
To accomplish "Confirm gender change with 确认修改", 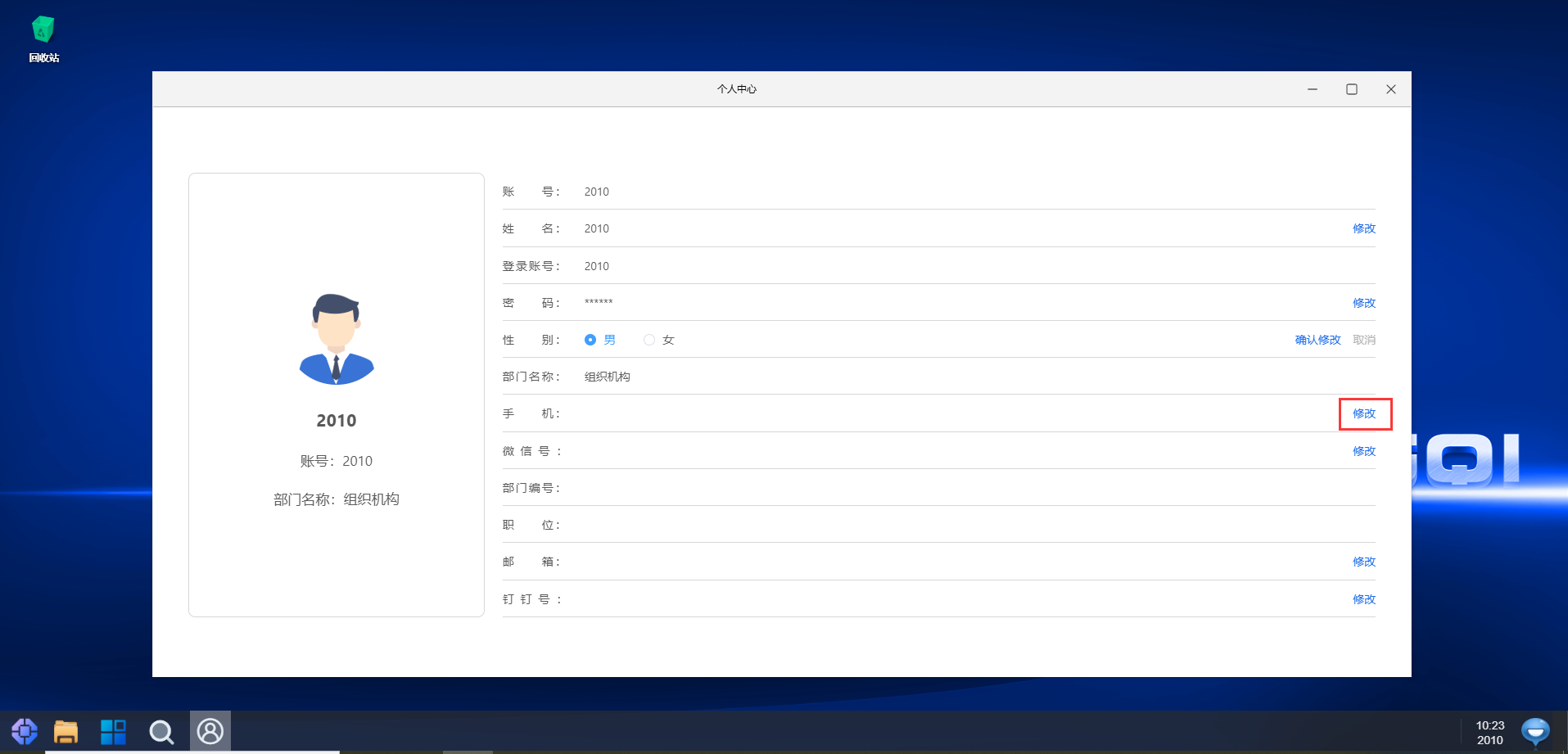I will (1318, 340).
